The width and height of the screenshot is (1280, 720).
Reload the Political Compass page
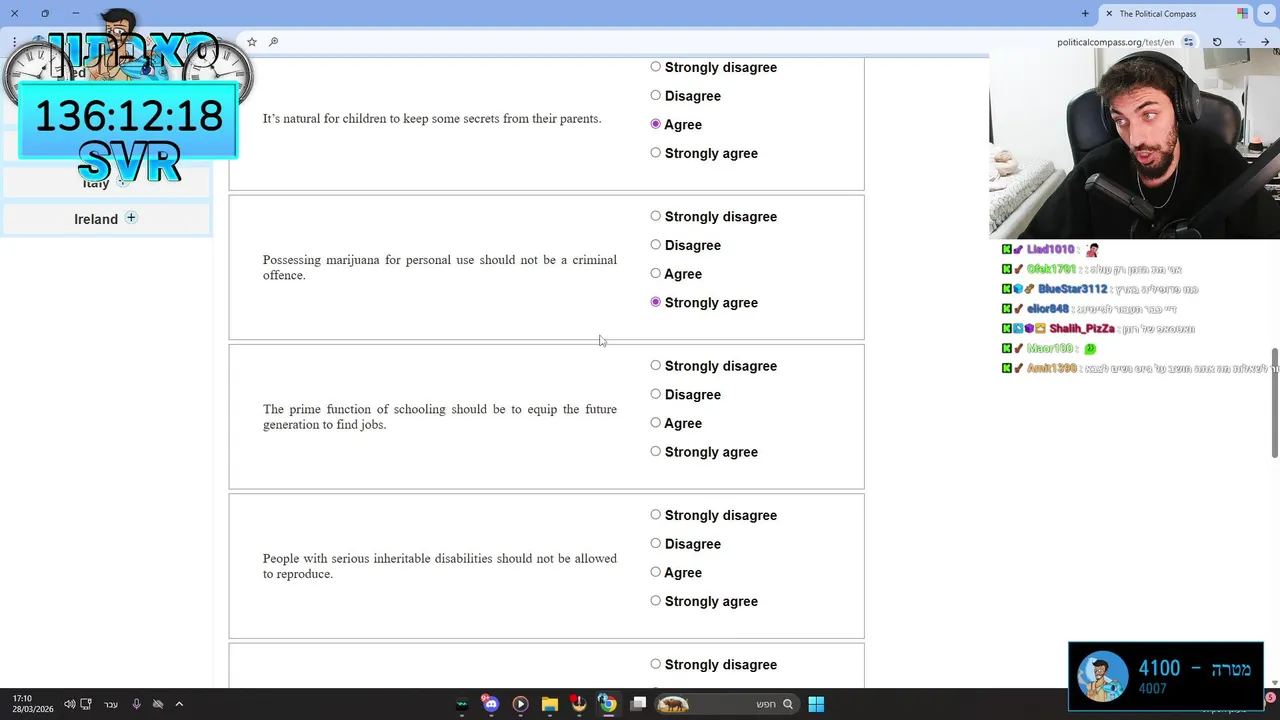pos(1217,42)
